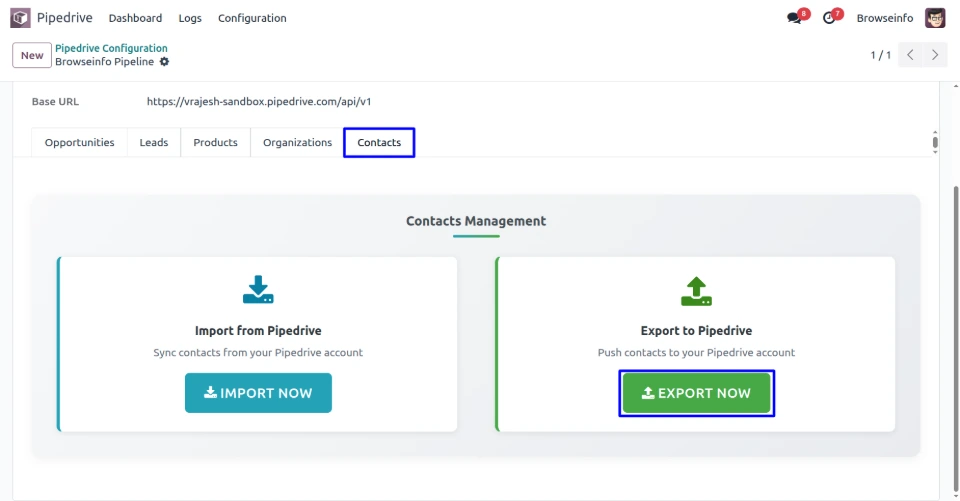Create a new record with New button
Image resolution: width=960 pixels, height=501 pixels.
32,55
